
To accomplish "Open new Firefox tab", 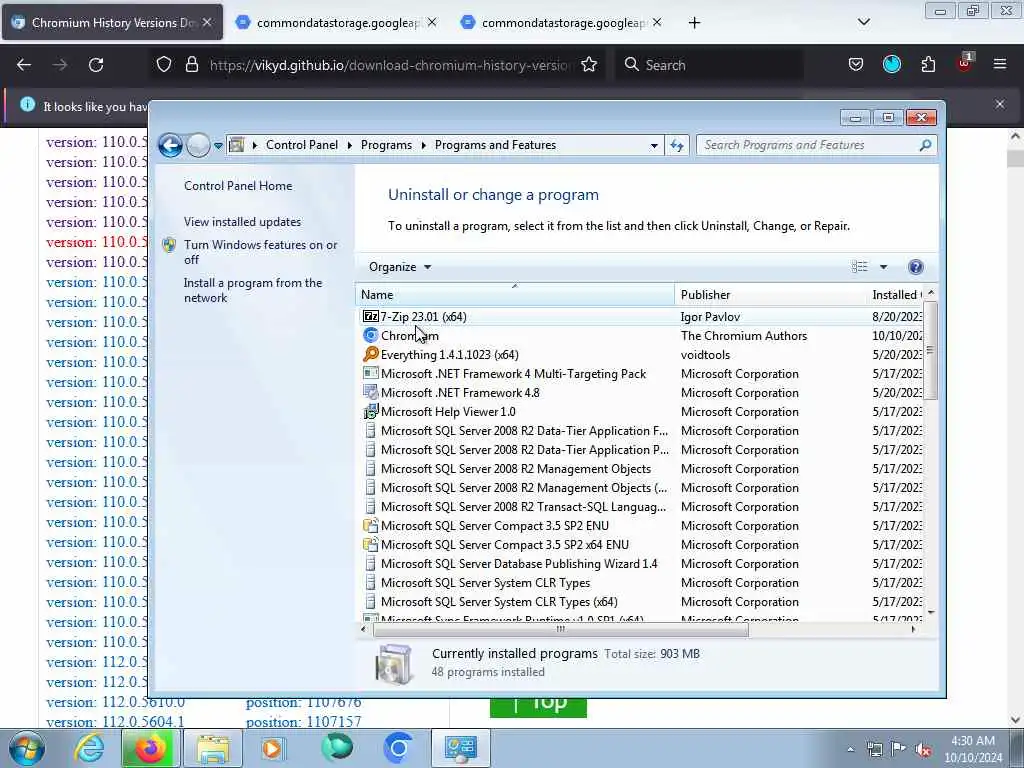I will (694, 23).
